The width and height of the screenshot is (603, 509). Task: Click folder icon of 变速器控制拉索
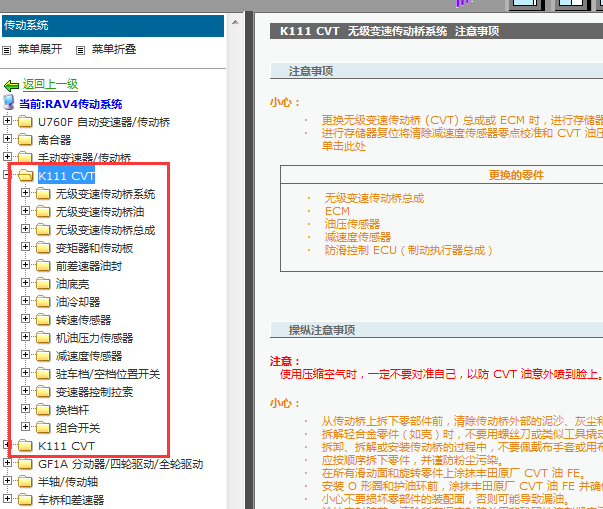tap(43, 392)
